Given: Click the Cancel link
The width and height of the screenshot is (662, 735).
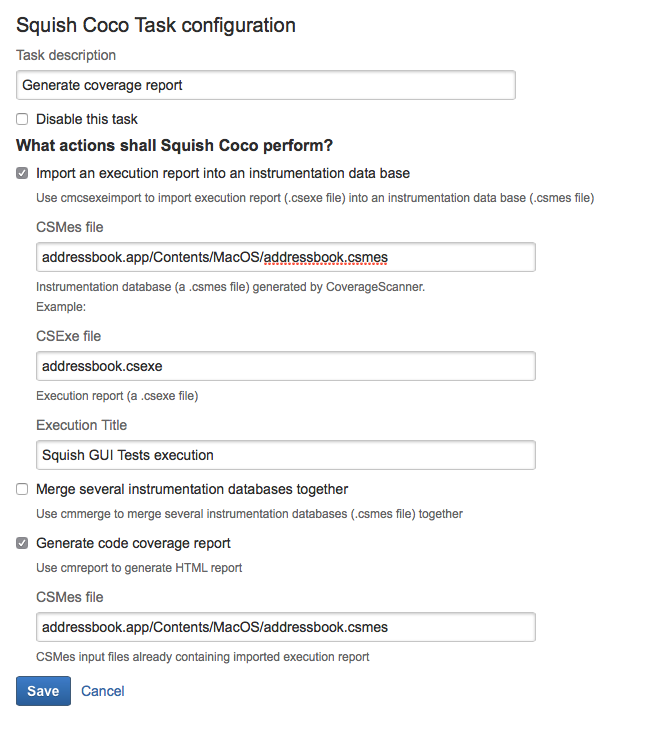Looking at the screenshot, I should 103,691.
